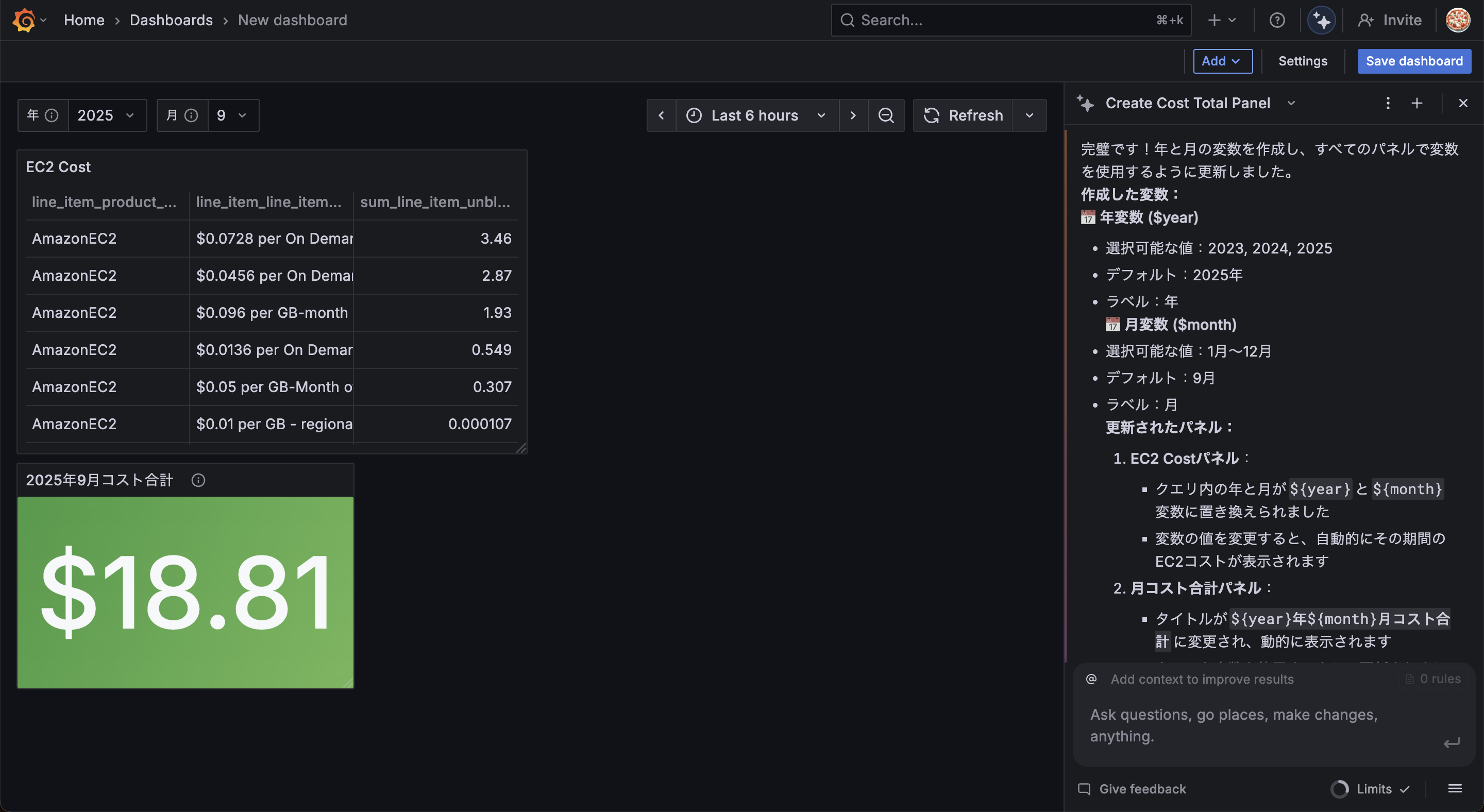This screenshot has height=812, width=1484.
Task: Shift the time range backward
Action: pyautogui.click(x=661, y=115)
